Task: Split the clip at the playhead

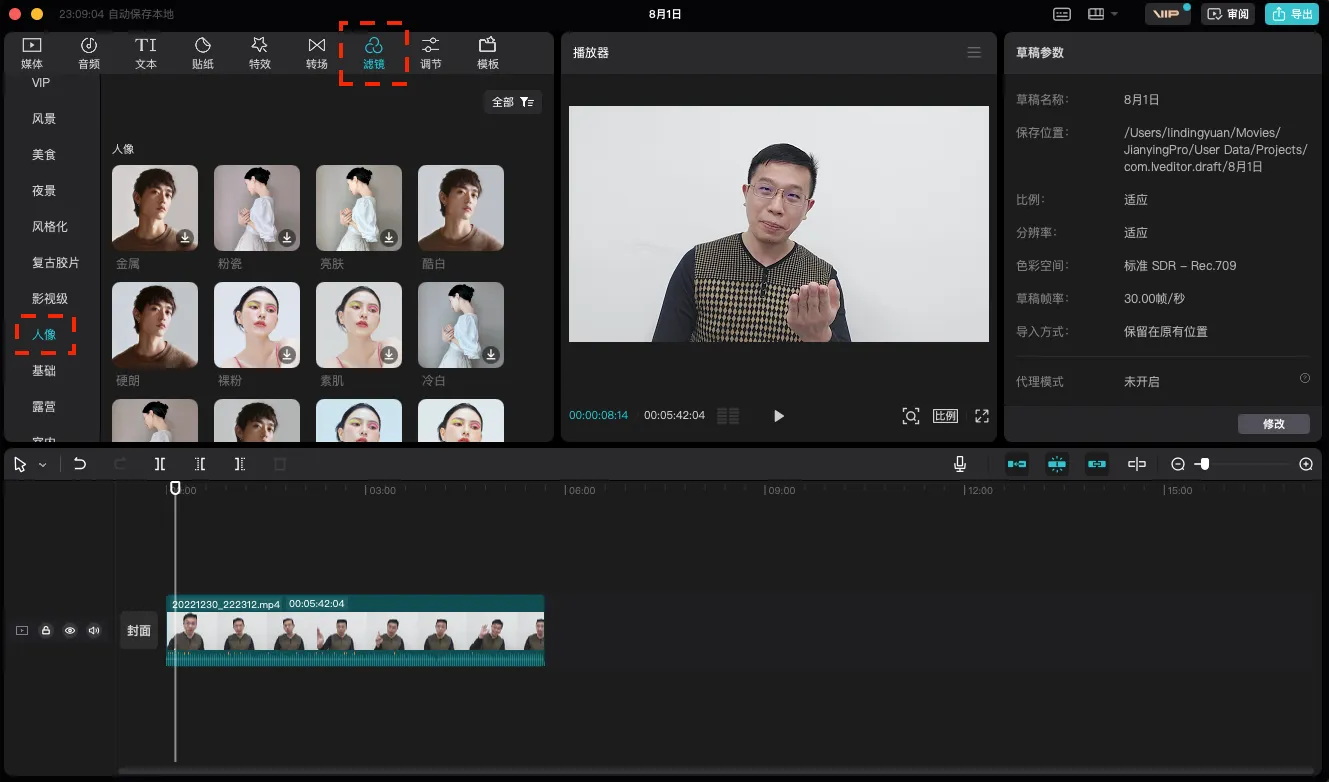Action: coord(160,464)
